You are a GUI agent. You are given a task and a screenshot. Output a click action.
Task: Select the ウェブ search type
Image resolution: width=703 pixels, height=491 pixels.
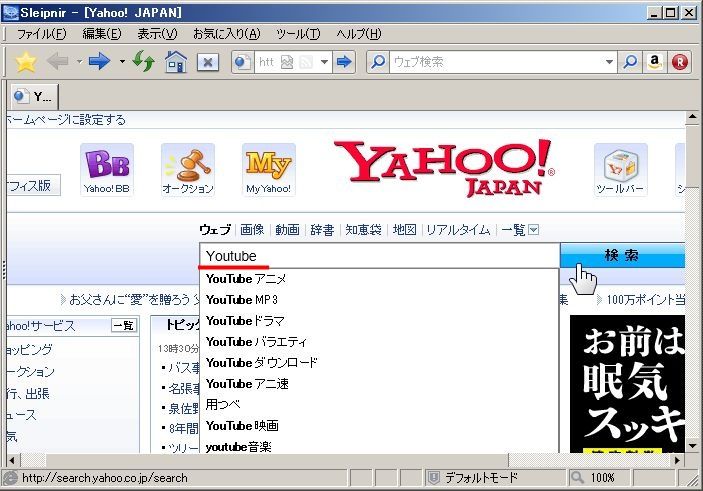click(x=215, y=230)
